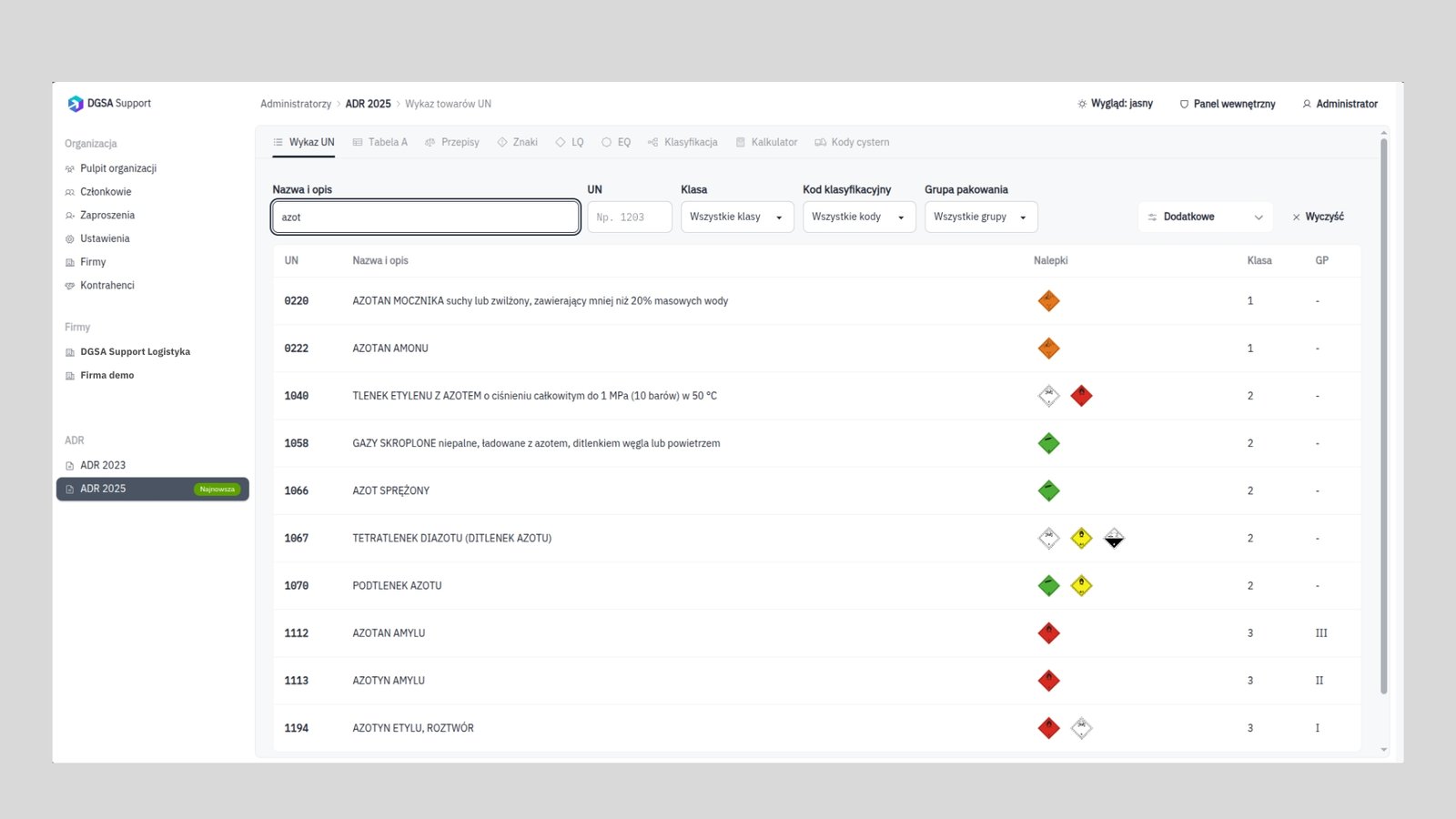Click the black corrosive label for UN 1067
This screenshot has height=819, width=1456.
1114,538
